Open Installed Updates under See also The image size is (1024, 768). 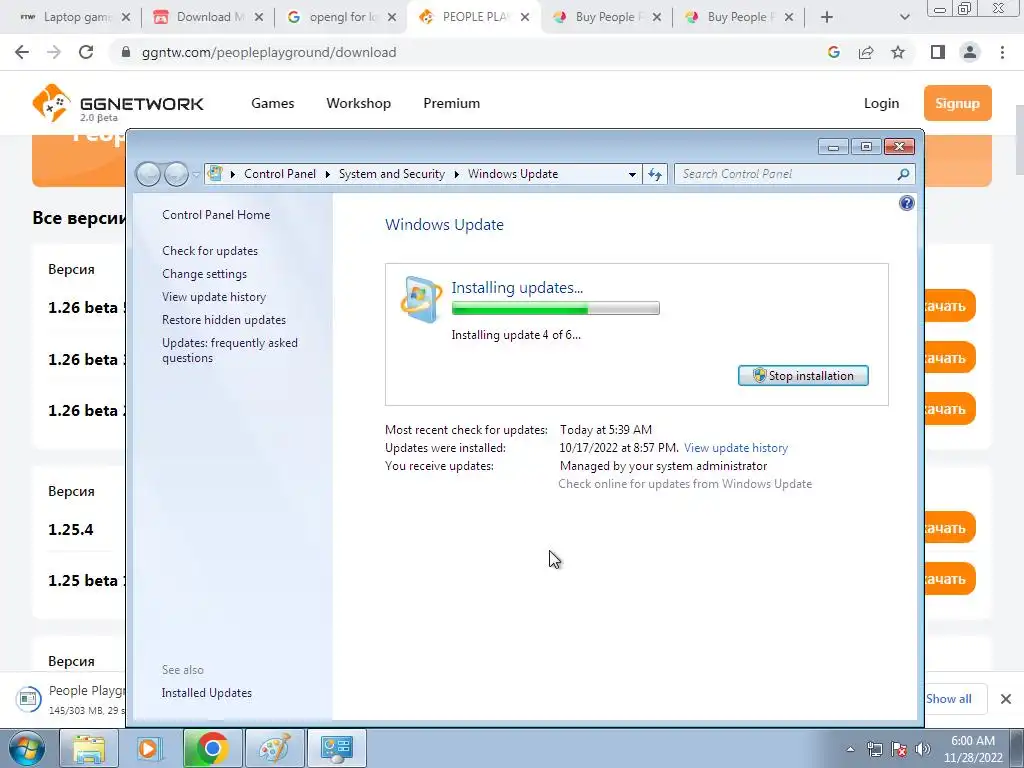(x=206, y=693)
